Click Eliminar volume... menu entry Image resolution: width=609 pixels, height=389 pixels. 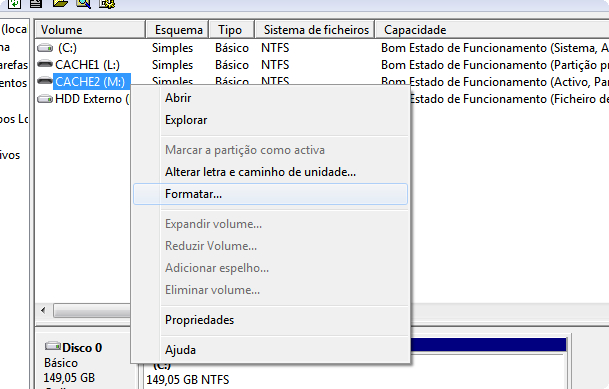[270, 290]
